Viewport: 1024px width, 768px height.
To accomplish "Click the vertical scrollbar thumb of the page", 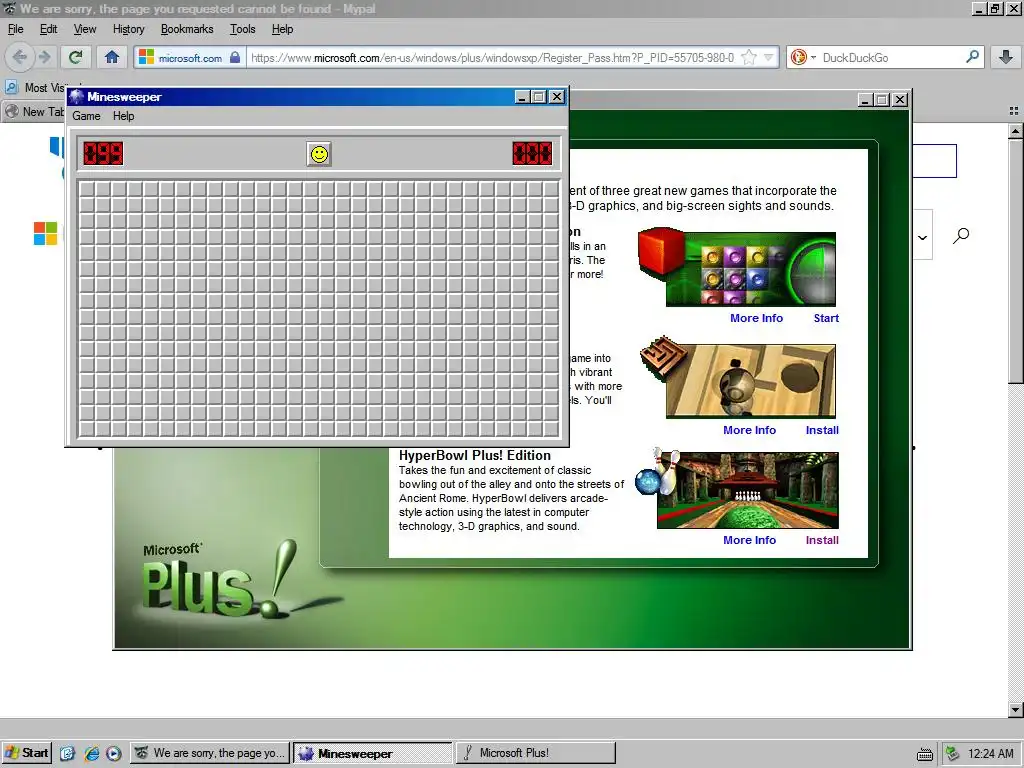I will point(1015,261).
